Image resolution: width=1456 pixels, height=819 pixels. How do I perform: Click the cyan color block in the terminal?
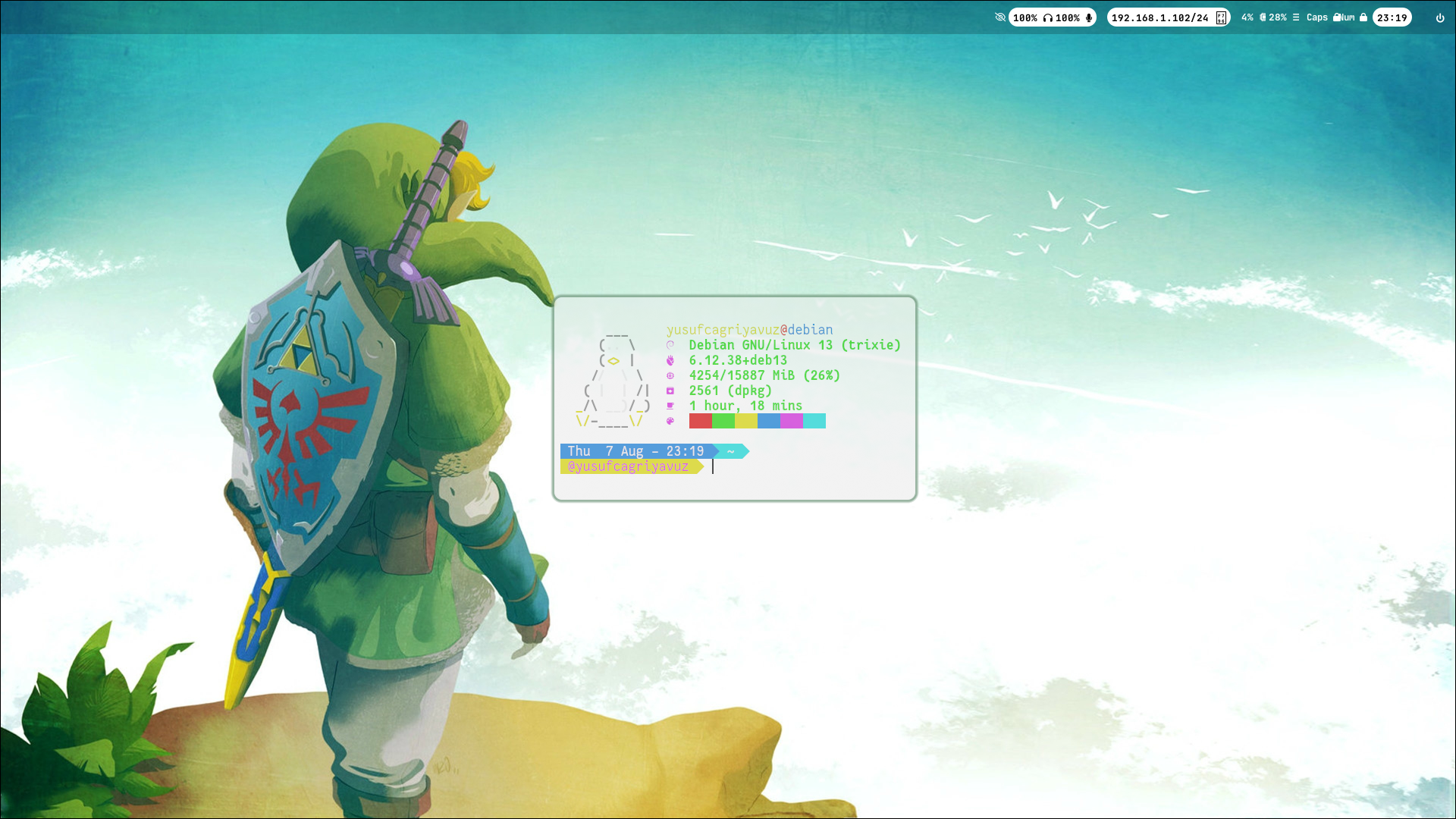point(814,421)
